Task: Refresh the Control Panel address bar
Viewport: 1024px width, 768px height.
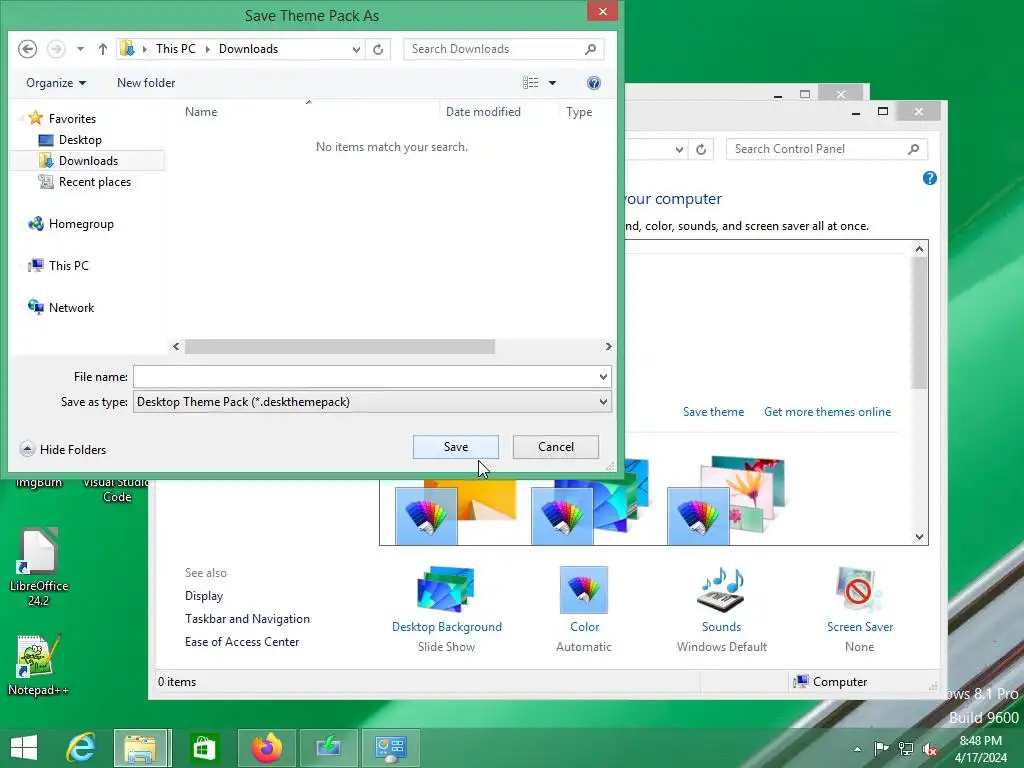Action: click(701, 150)
